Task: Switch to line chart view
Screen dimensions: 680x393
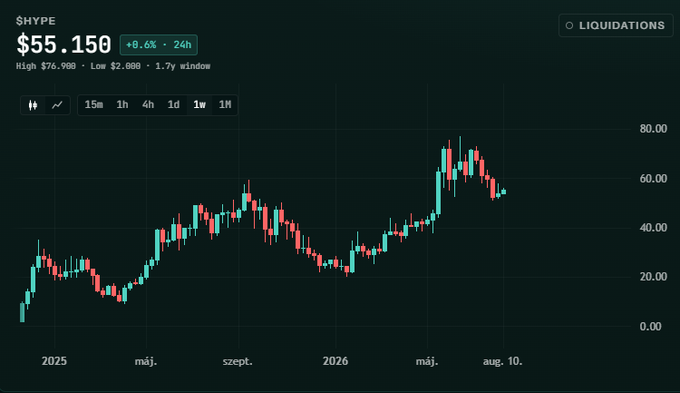Action: tap(57, 105)
